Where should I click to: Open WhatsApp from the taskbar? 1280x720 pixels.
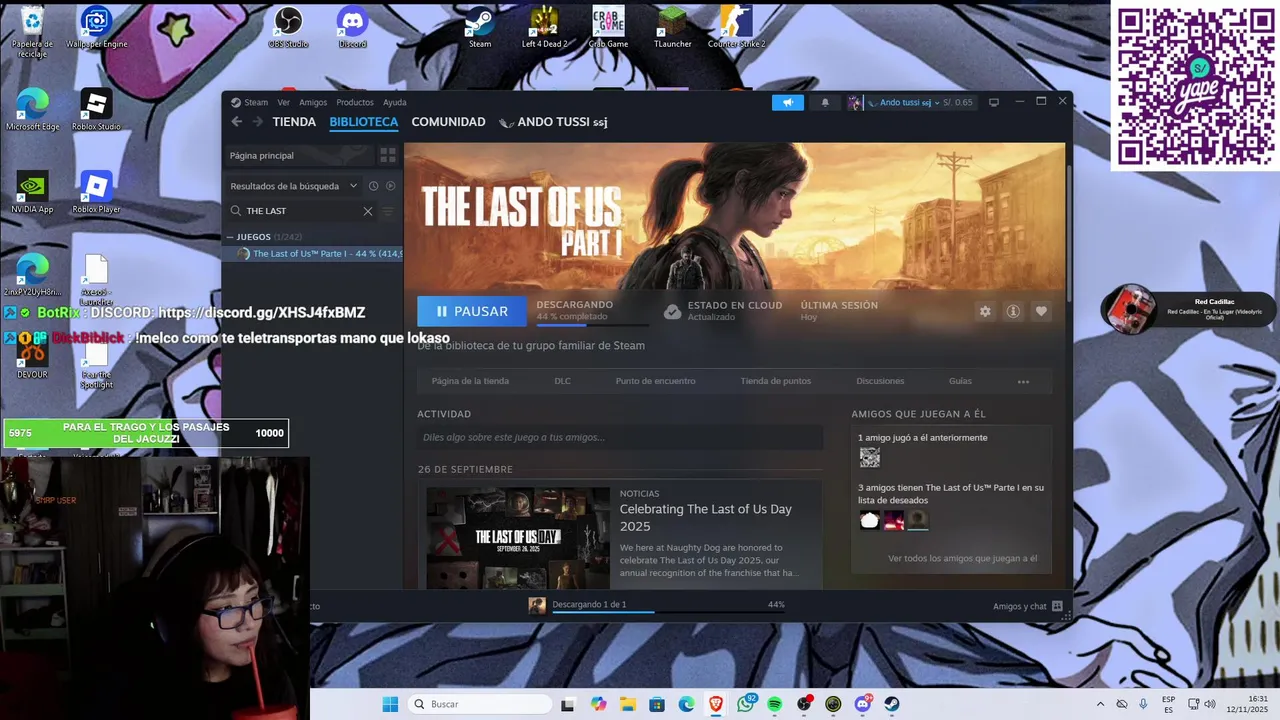[745, 704]
